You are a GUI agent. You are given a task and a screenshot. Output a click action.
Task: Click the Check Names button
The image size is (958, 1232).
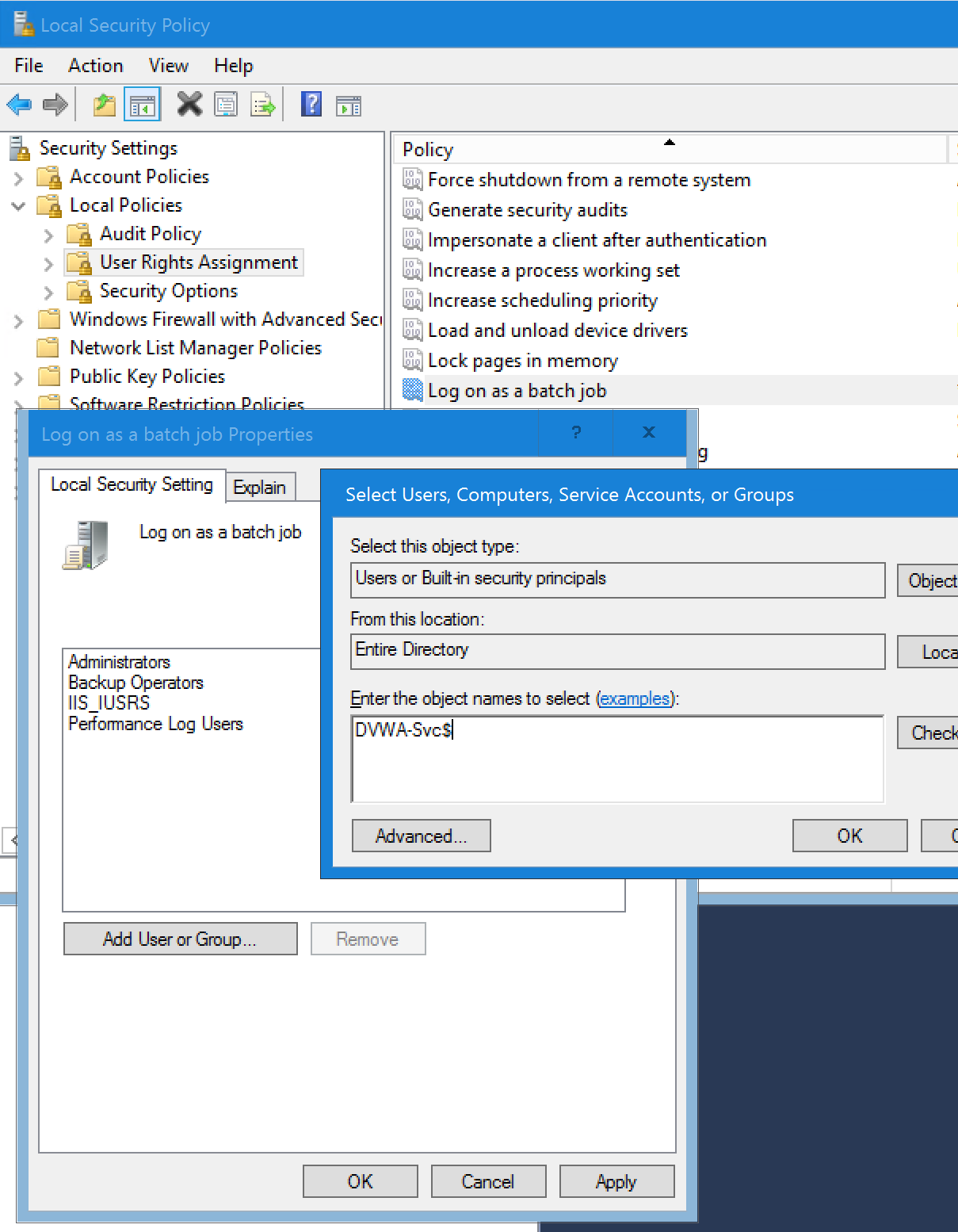[x=928, y=733]
